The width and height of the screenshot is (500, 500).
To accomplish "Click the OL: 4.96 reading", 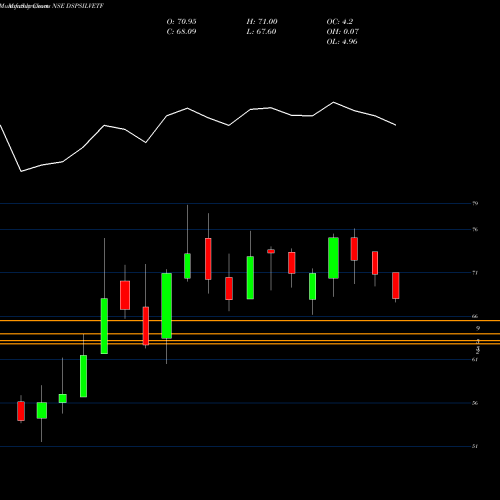I will (342, 42).
